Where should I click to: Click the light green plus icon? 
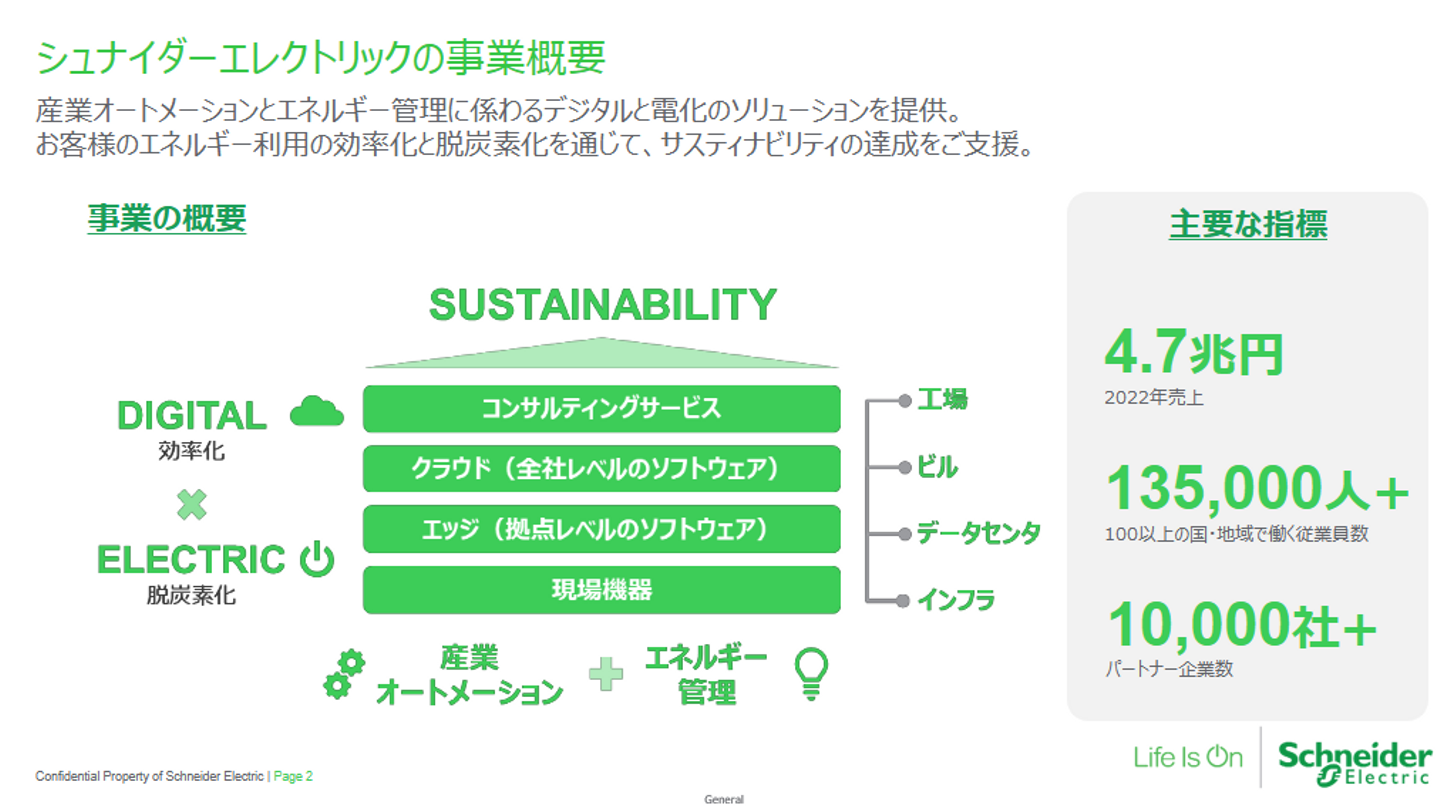click(x=605, y=674)
